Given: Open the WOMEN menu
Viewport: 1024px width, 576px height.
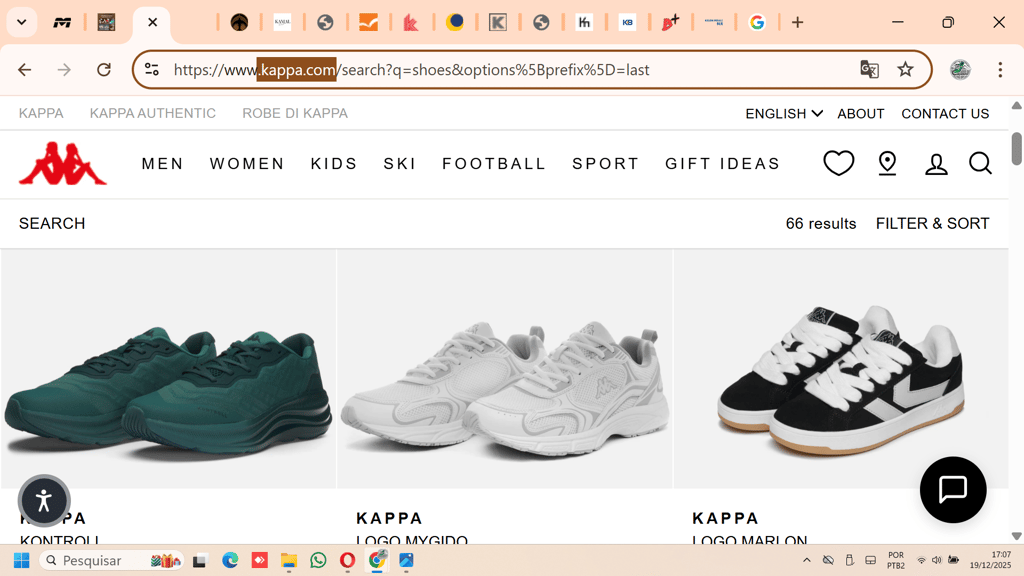Looking at the screenshot, I should (x=247, y=163).
